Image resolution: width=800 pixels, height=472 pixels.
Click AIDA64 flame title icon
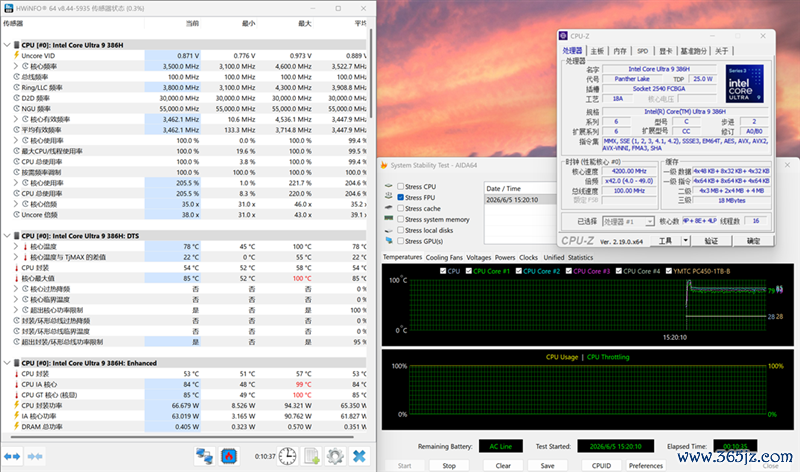pos(384,165)
